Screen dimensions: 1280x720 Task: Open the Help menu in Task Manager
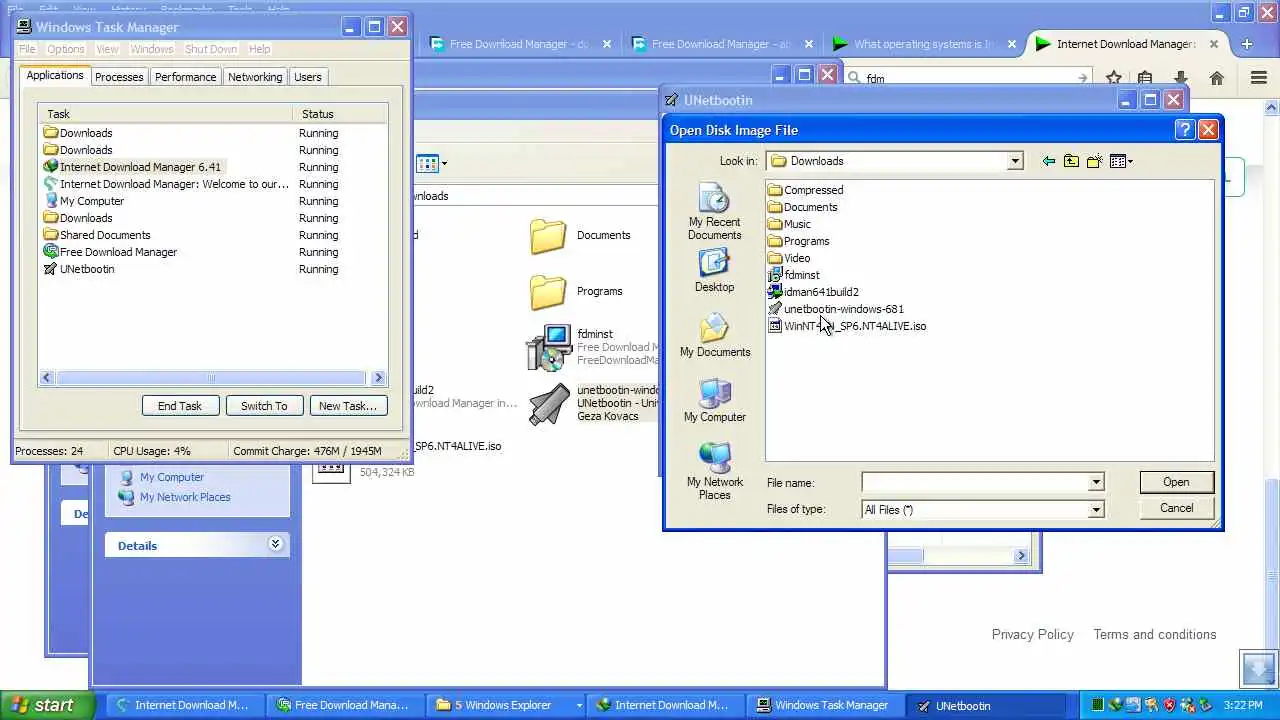click(259, 49)
